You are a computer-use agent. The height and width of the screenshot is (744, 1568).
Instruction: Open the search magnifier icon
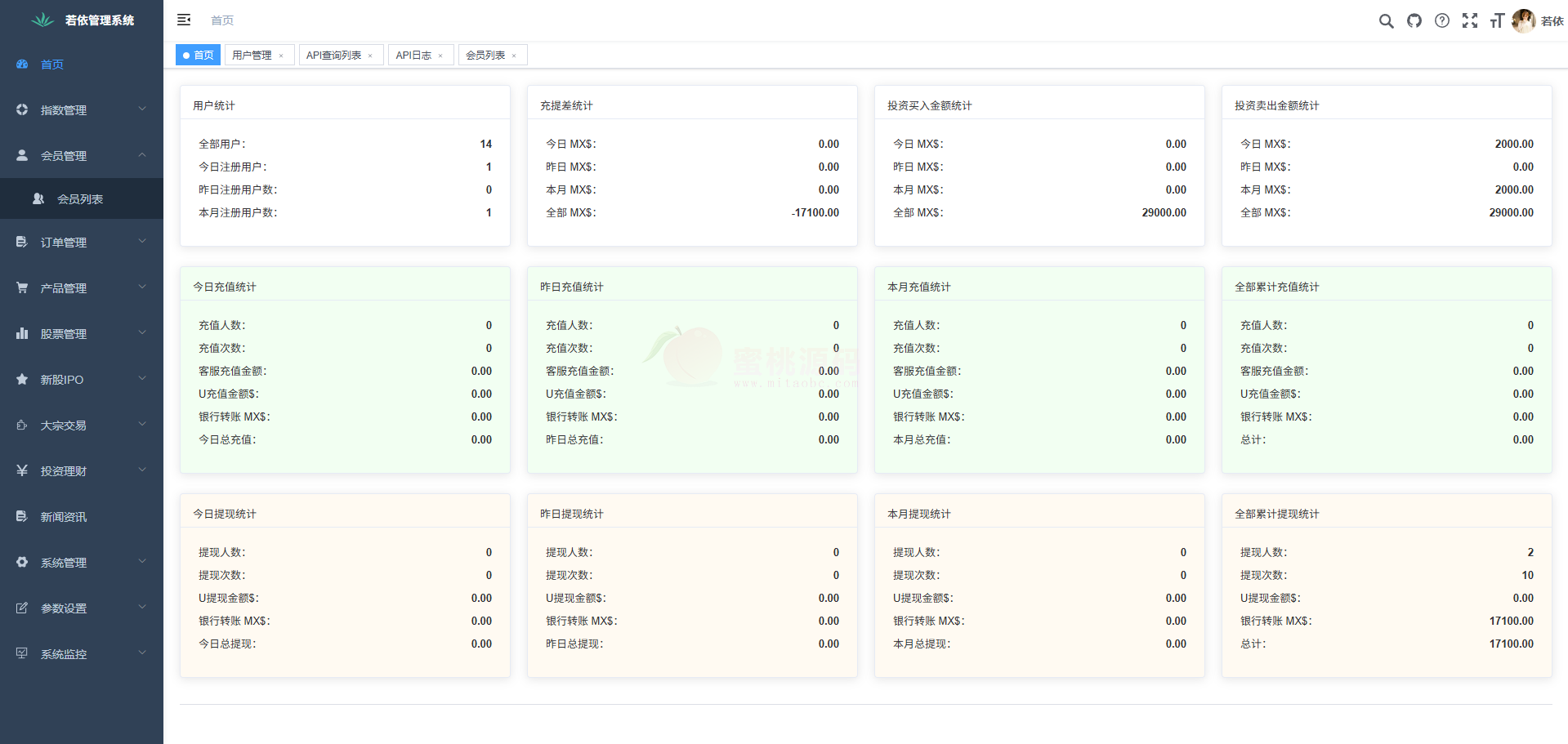(x=1386, y=21)
